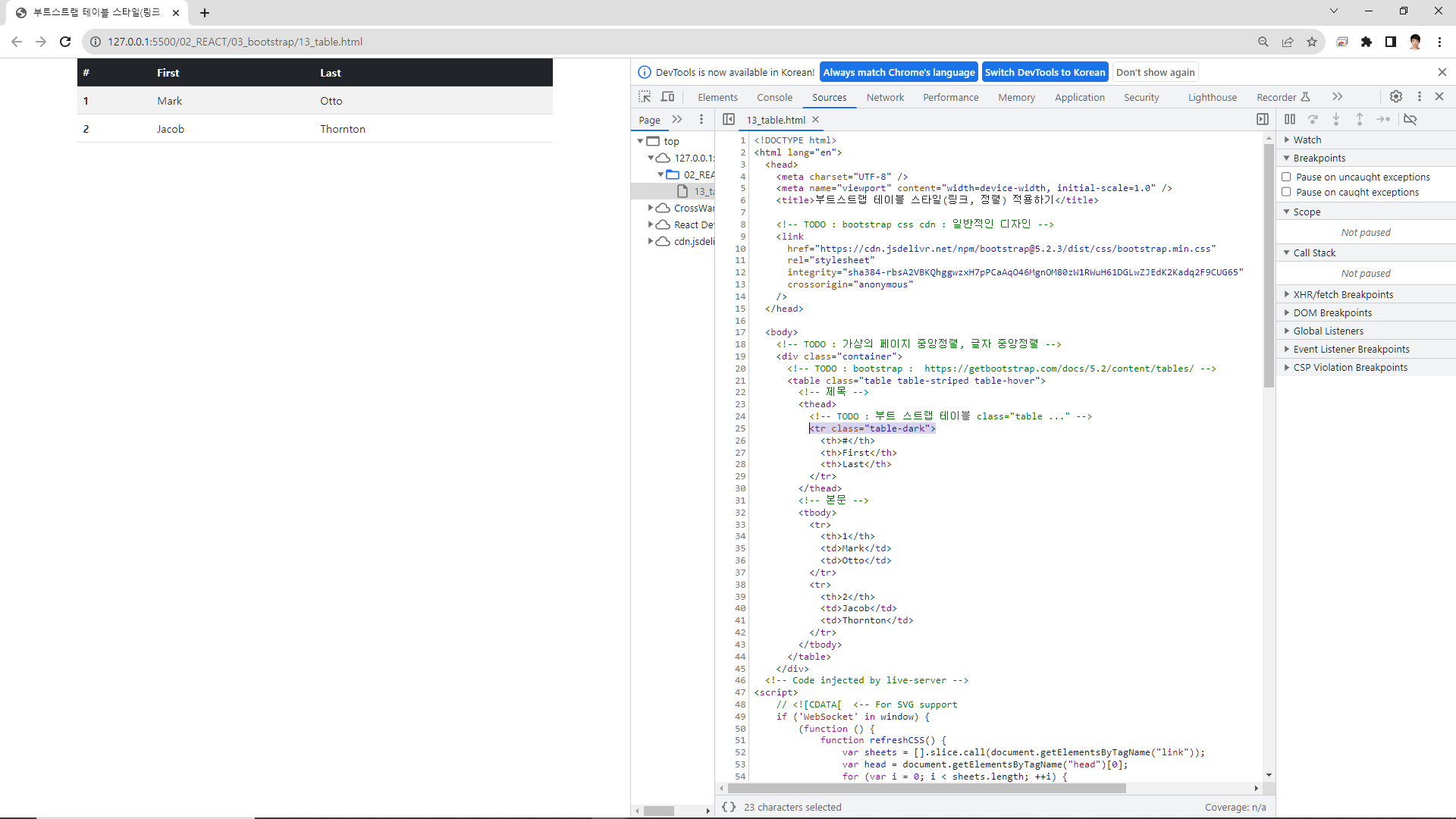Viewport: 1456px width, 819px height.
Task: Open DevTools settings gear
Action: (x=1395, y=97)
